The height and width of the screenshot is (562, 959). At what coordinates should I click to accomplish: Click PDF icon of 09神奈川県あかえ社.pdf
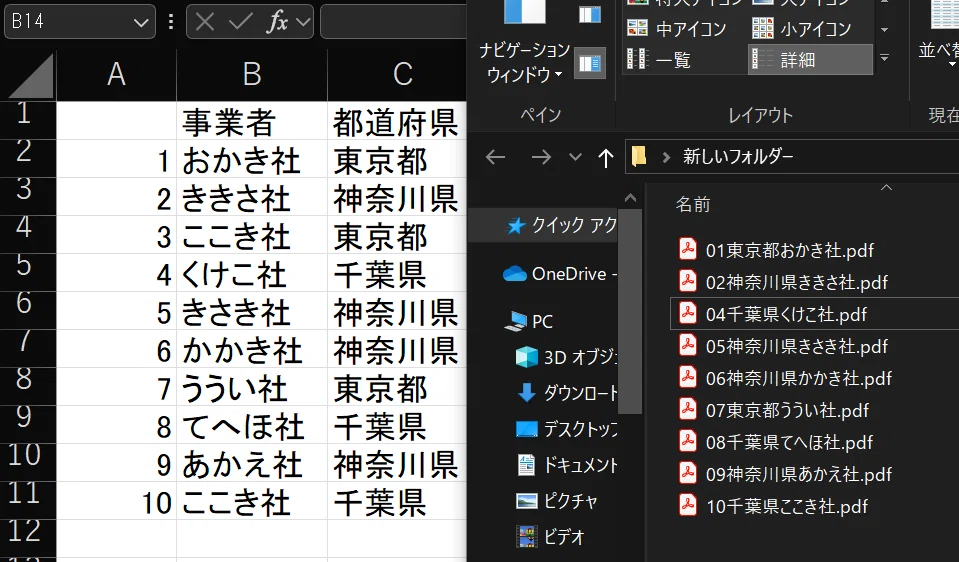click(688, 473)
